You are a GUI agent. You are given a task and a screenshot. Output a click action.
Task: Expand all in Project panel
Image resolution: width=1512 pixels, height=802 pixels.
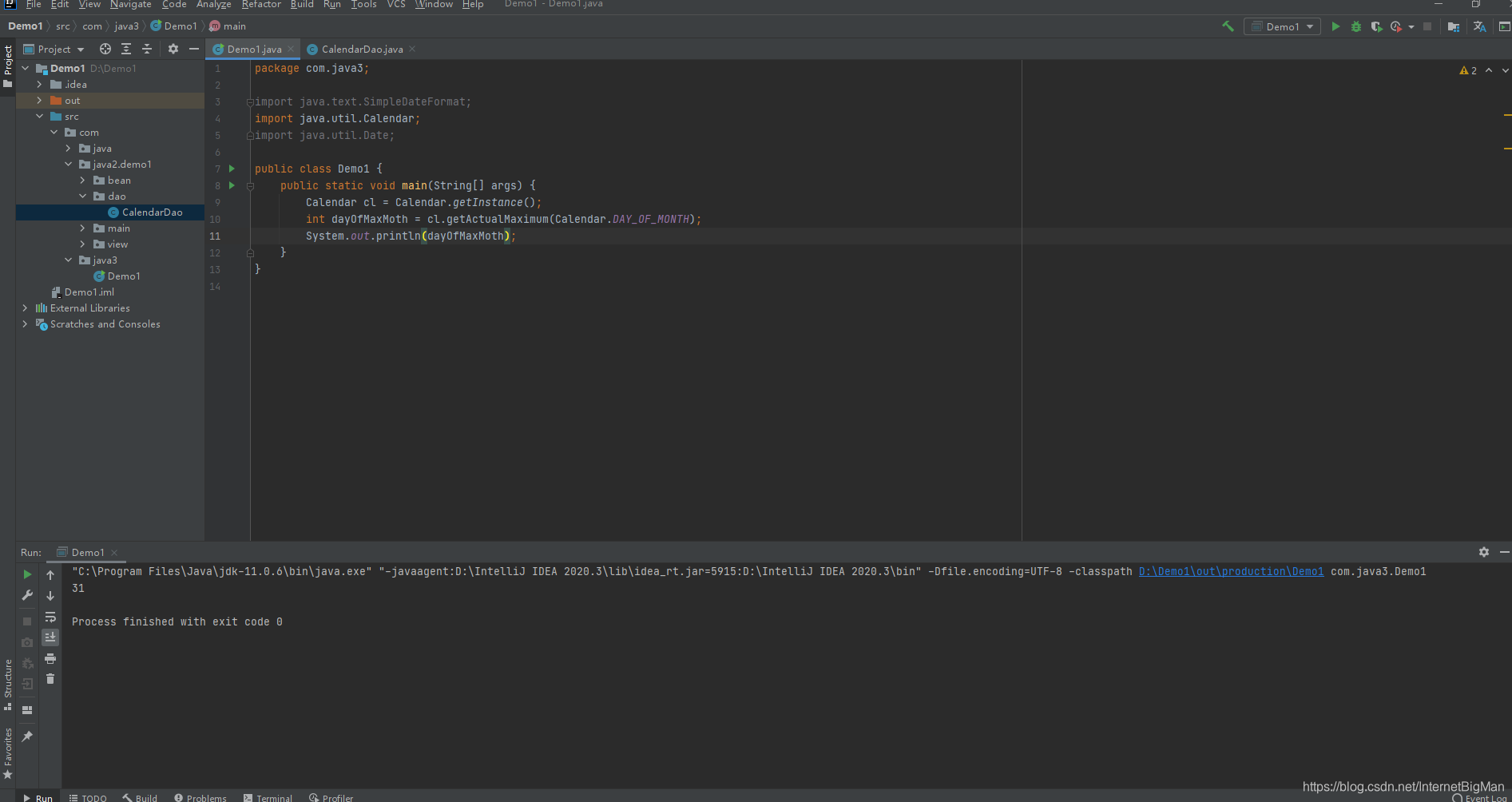tap(126, 49)
